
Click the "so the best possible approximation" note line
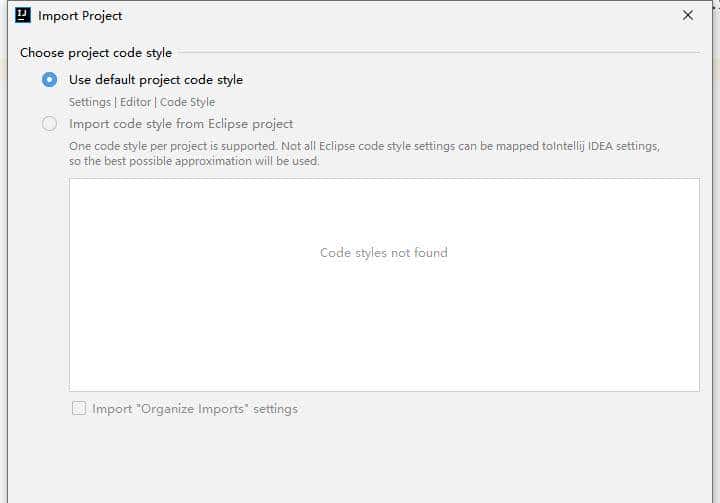(194, 161)
